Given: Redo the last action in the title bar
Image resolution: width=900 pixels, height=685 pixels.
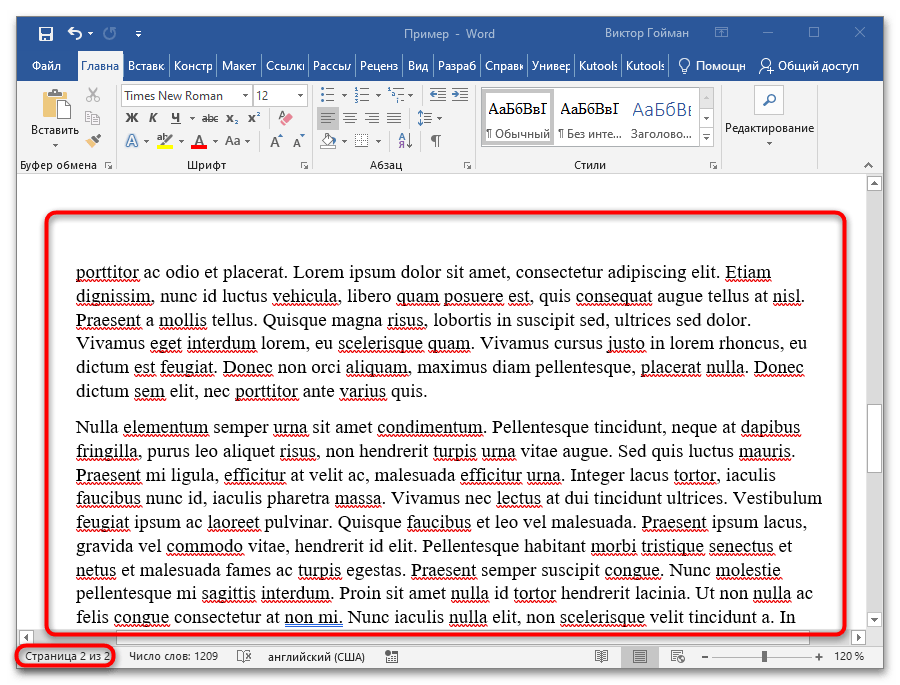Looking at the screenshot, I should (x=110, y=33).
